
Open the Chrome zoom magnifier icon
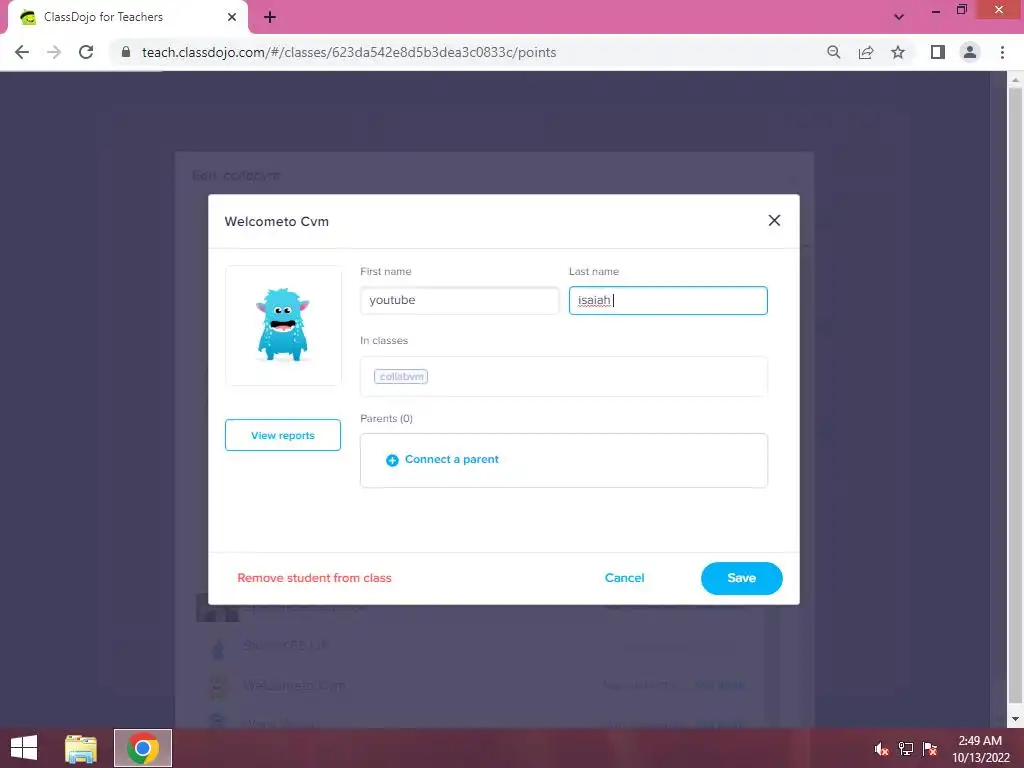[833, 52]
